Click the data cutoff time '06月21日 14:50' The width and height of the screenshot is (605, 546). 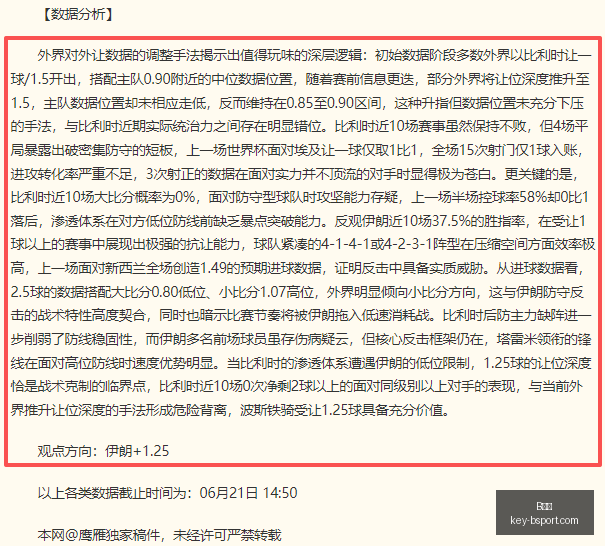[248, 493]
